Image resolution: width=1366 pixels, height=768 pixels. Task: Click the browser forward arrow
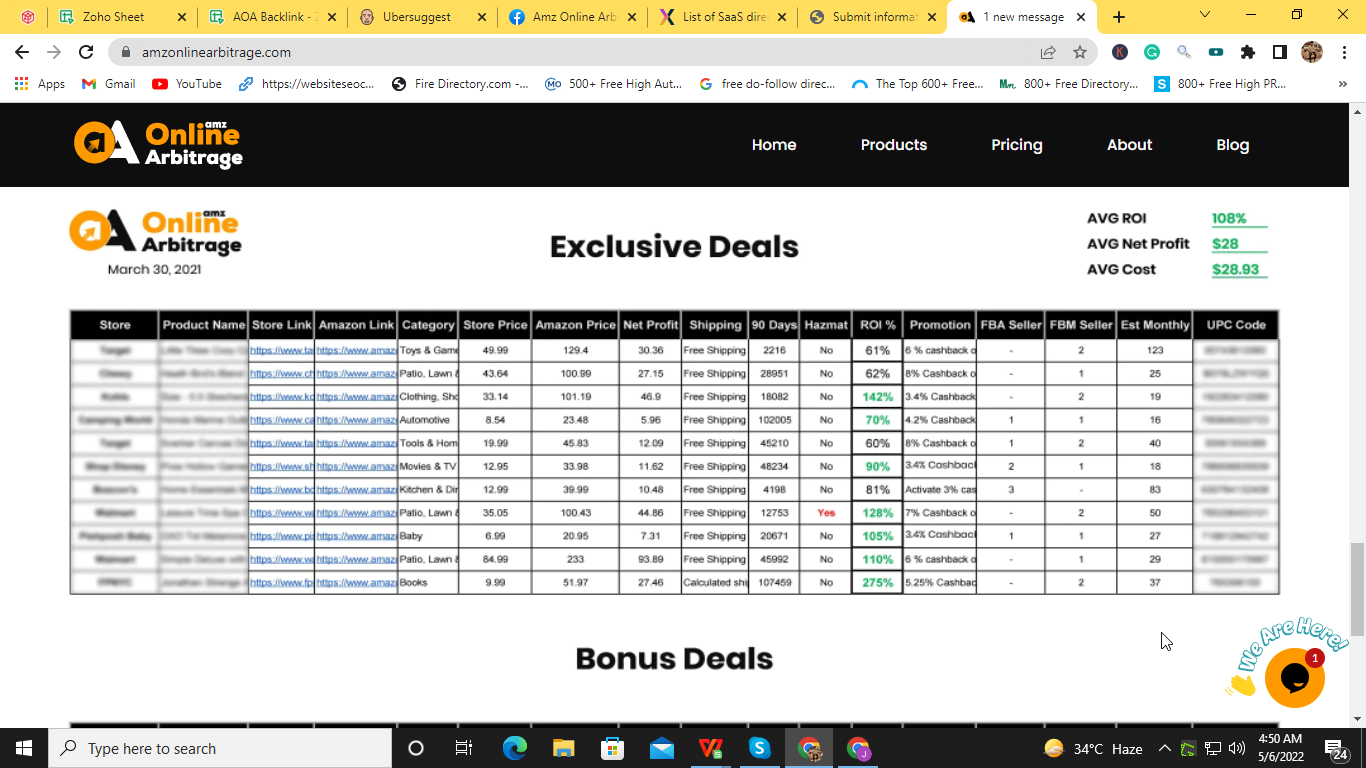click(54, 52)
